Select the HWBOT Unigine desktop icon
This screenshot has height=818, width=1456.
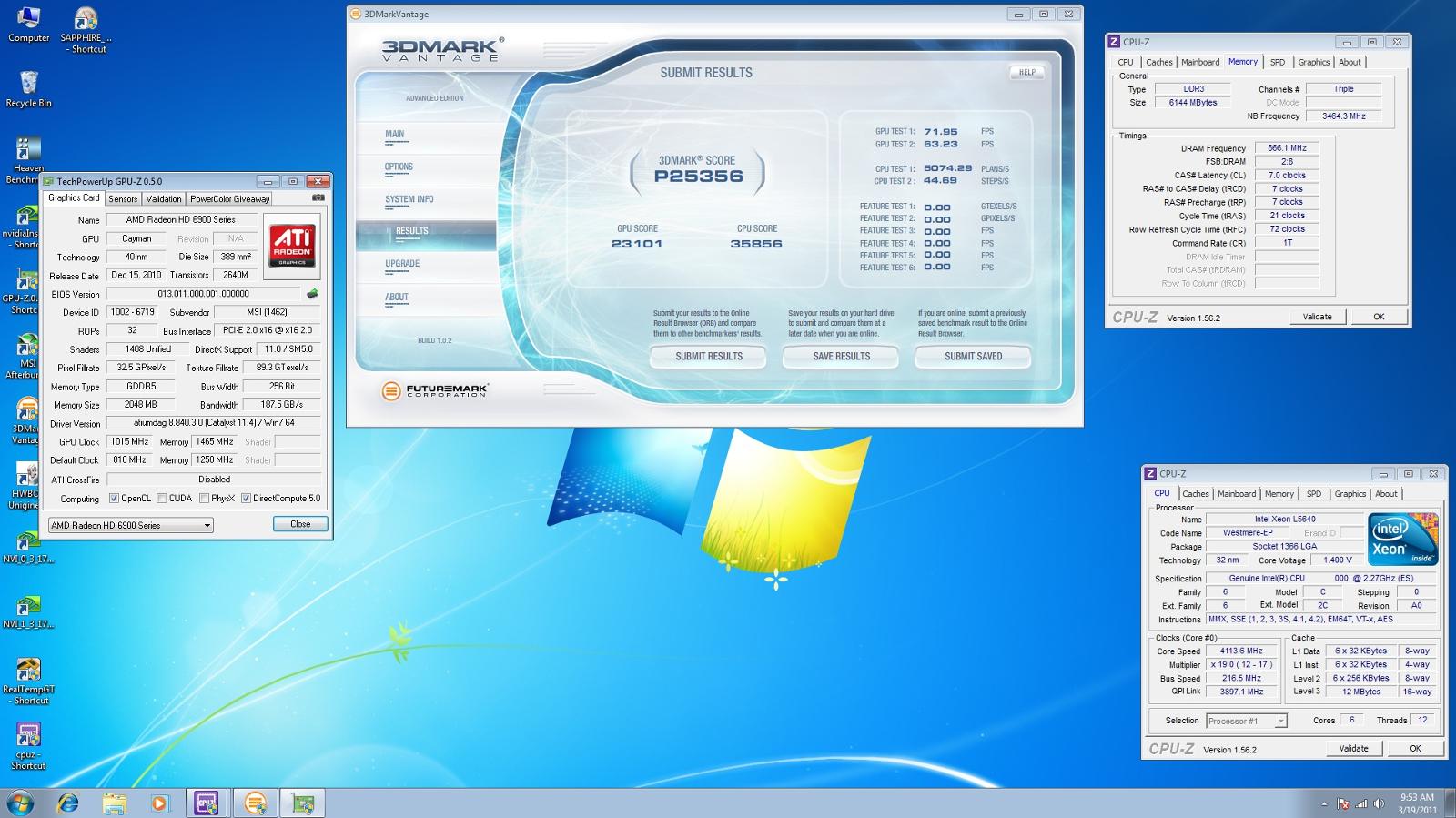(24, 487)
